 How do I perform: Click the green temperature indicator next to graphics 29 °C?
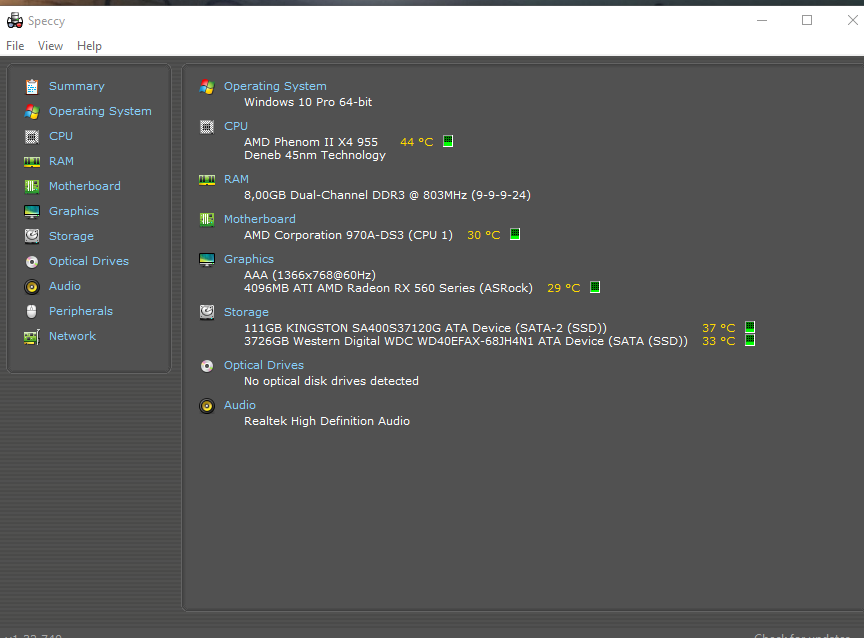[x=595, y=287]
